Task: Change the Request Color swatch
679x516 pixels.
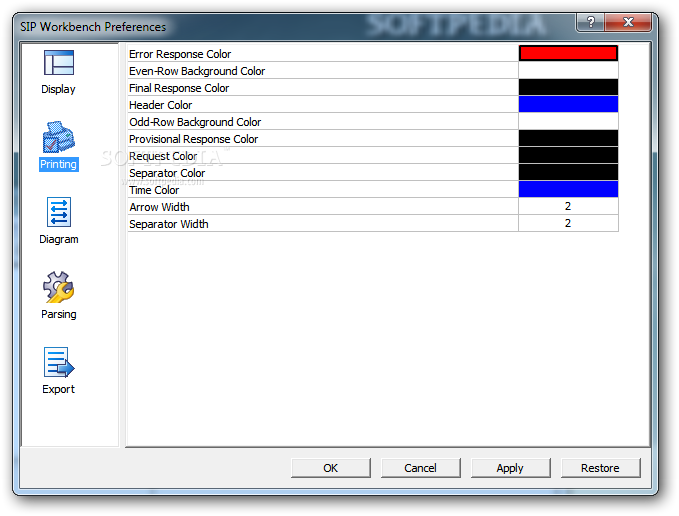Action: [568, 155]
